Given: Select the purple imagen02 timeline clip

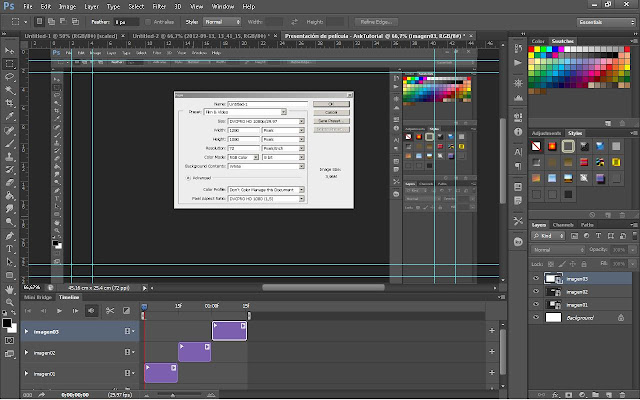Looking at the screenshot, I should [x=195, y=352].
